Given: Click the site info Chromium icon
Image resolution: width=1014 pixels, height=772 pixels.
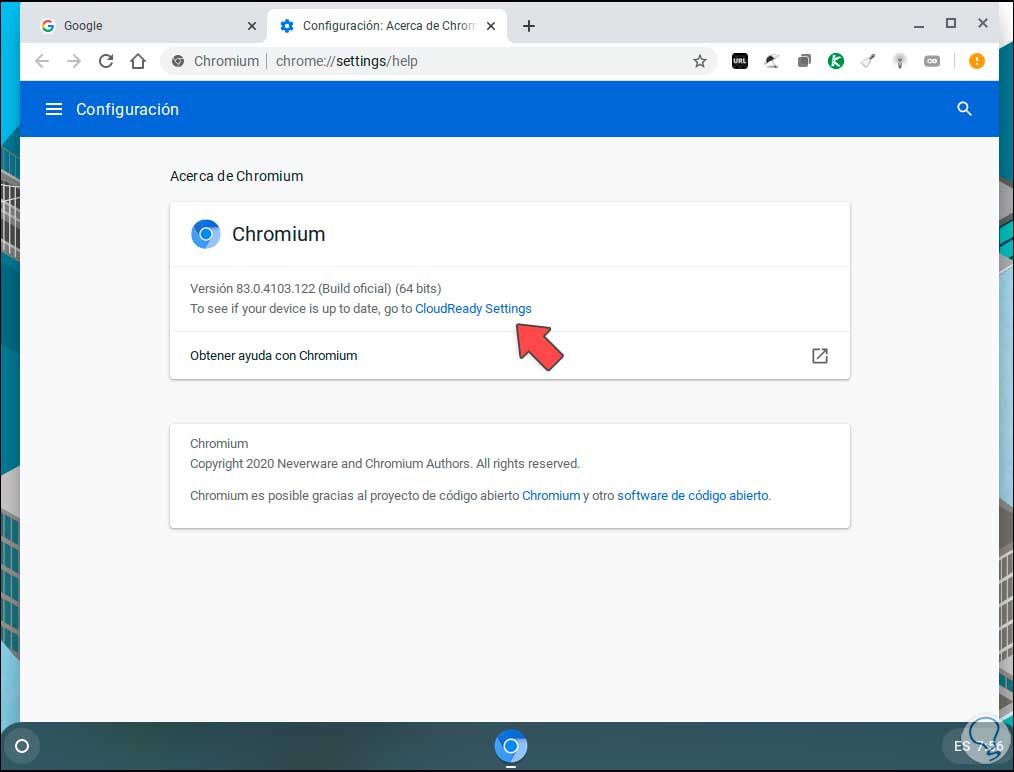Looking at the screenshot, I should coord(178,61).
